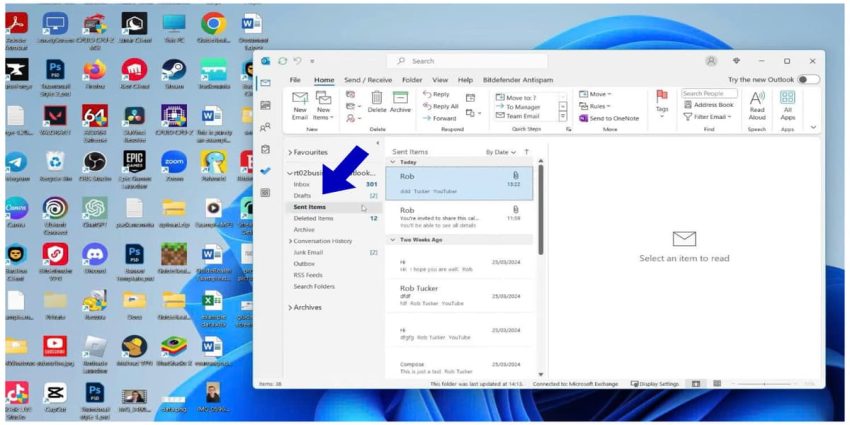This screenshot has width=850, height=425.
Task: Open the Address Book
Action: pos(709,105)
